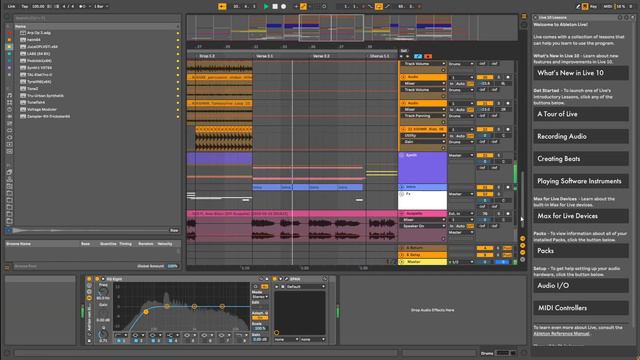Open the A Tour of Live lesson
Image resolution: width=640 pixels, height=360 pixels.
(581, 114)
